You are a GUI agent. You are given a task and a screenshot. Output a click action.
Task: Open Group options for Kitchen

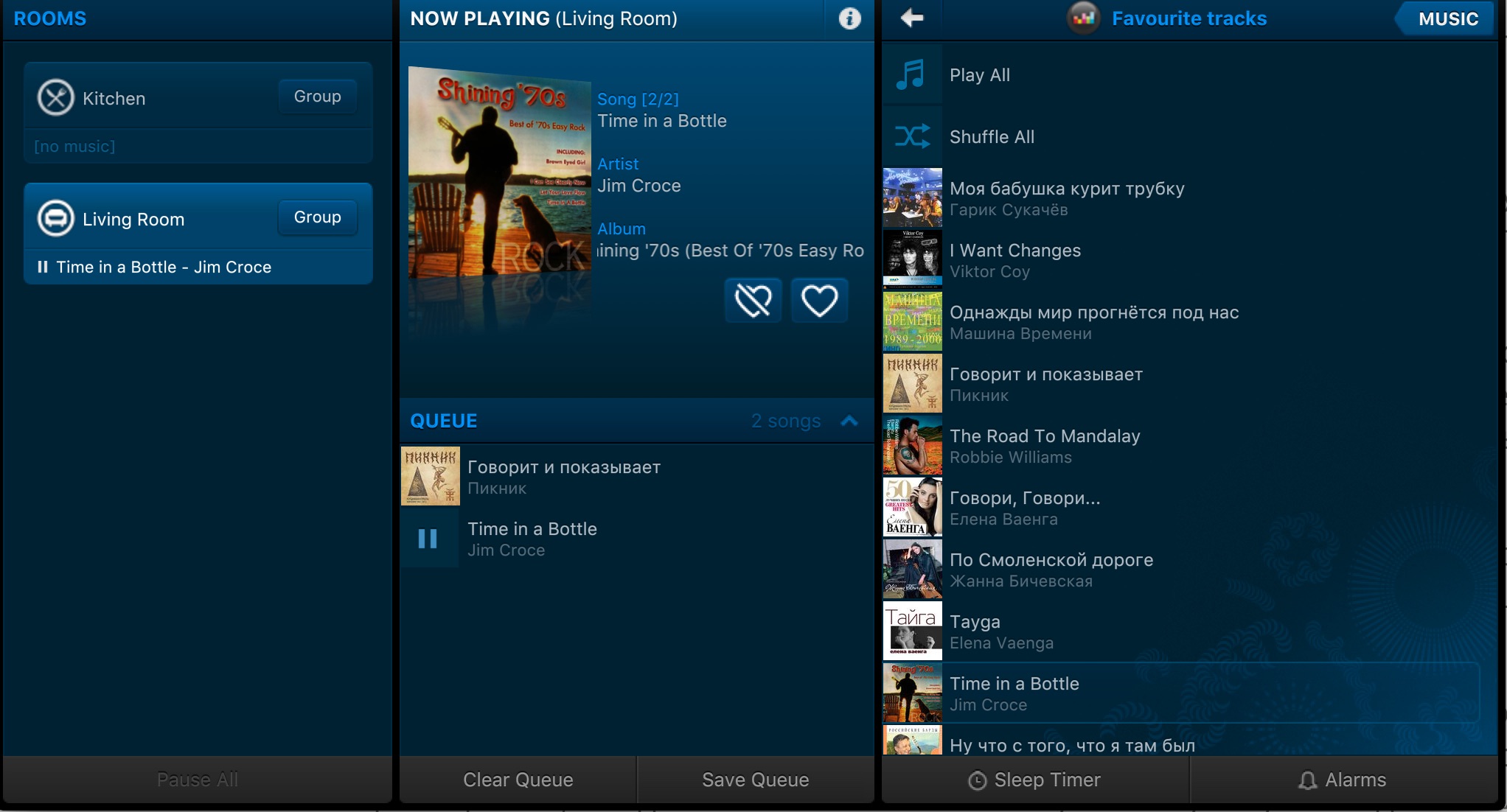[x=317, y=97]
